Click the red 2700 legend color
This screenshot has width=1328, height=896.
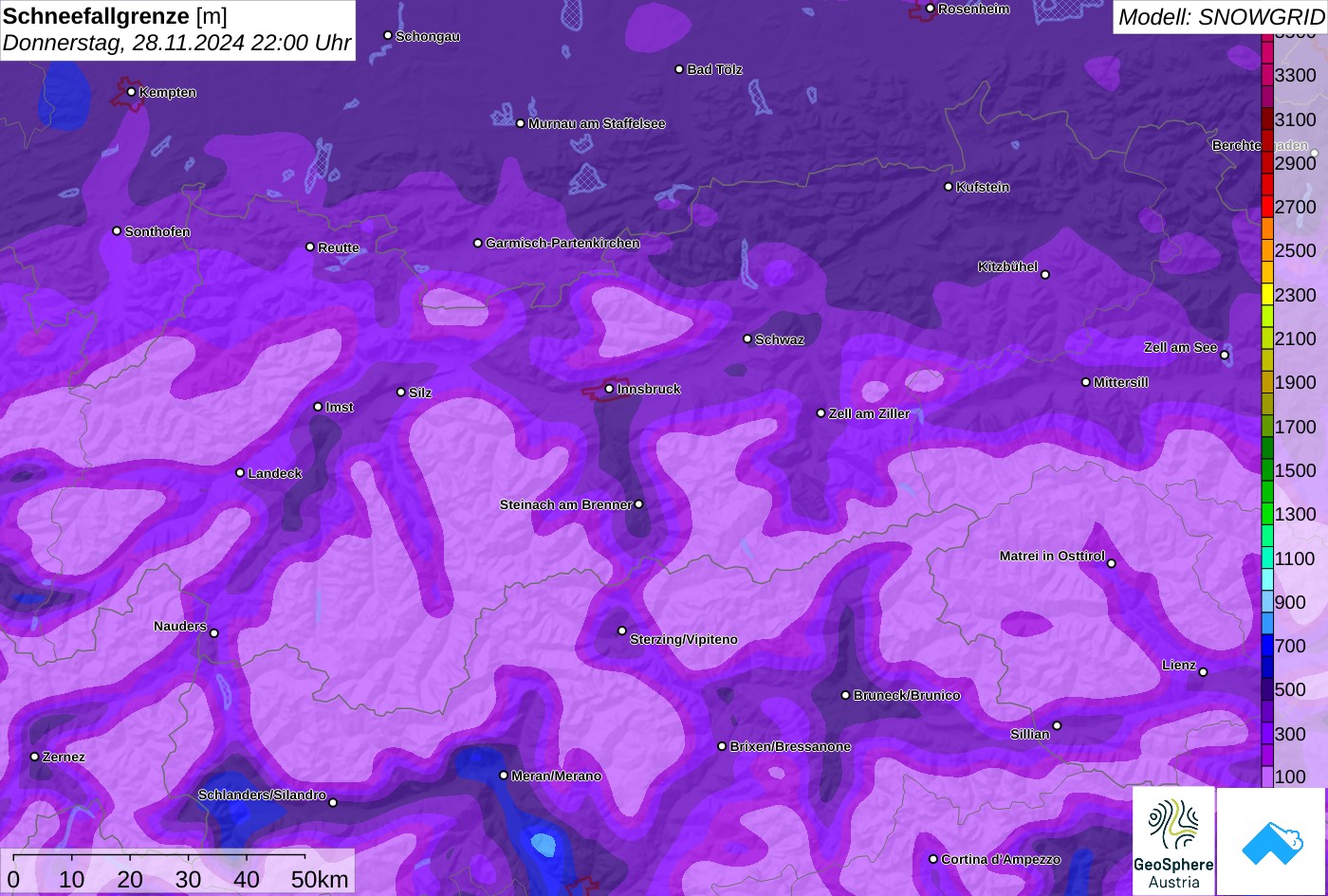tap(1267, 207)
